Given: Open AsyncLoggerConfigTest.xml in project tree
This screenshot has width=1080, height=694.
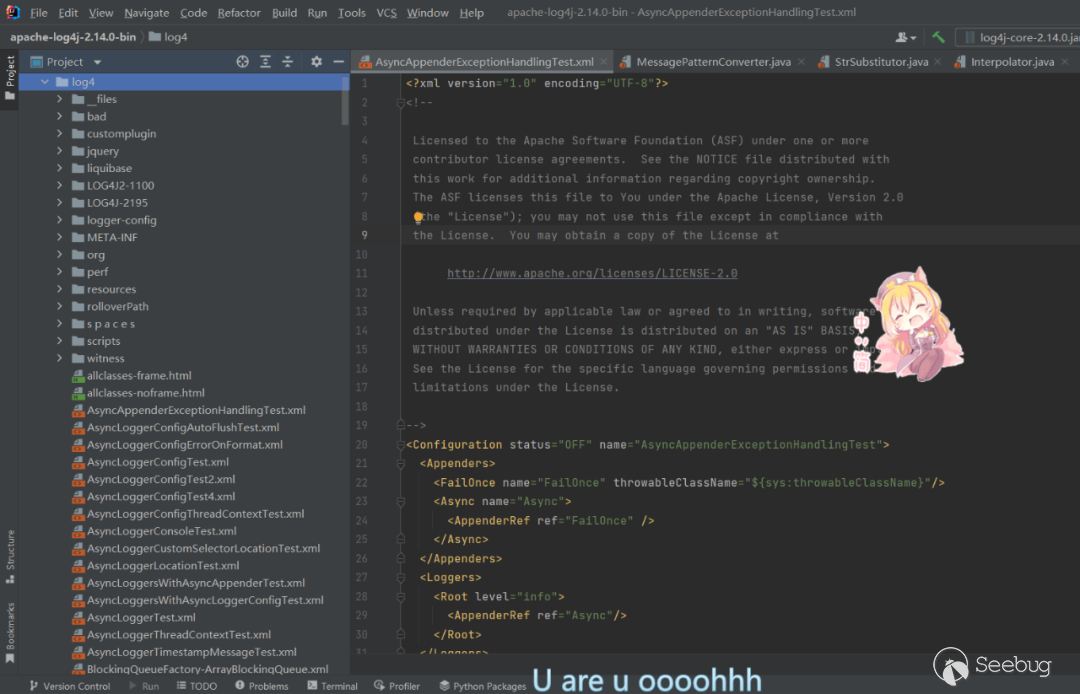Looking at the screenshot, I should pyautogui.click(x=157, y=462).
